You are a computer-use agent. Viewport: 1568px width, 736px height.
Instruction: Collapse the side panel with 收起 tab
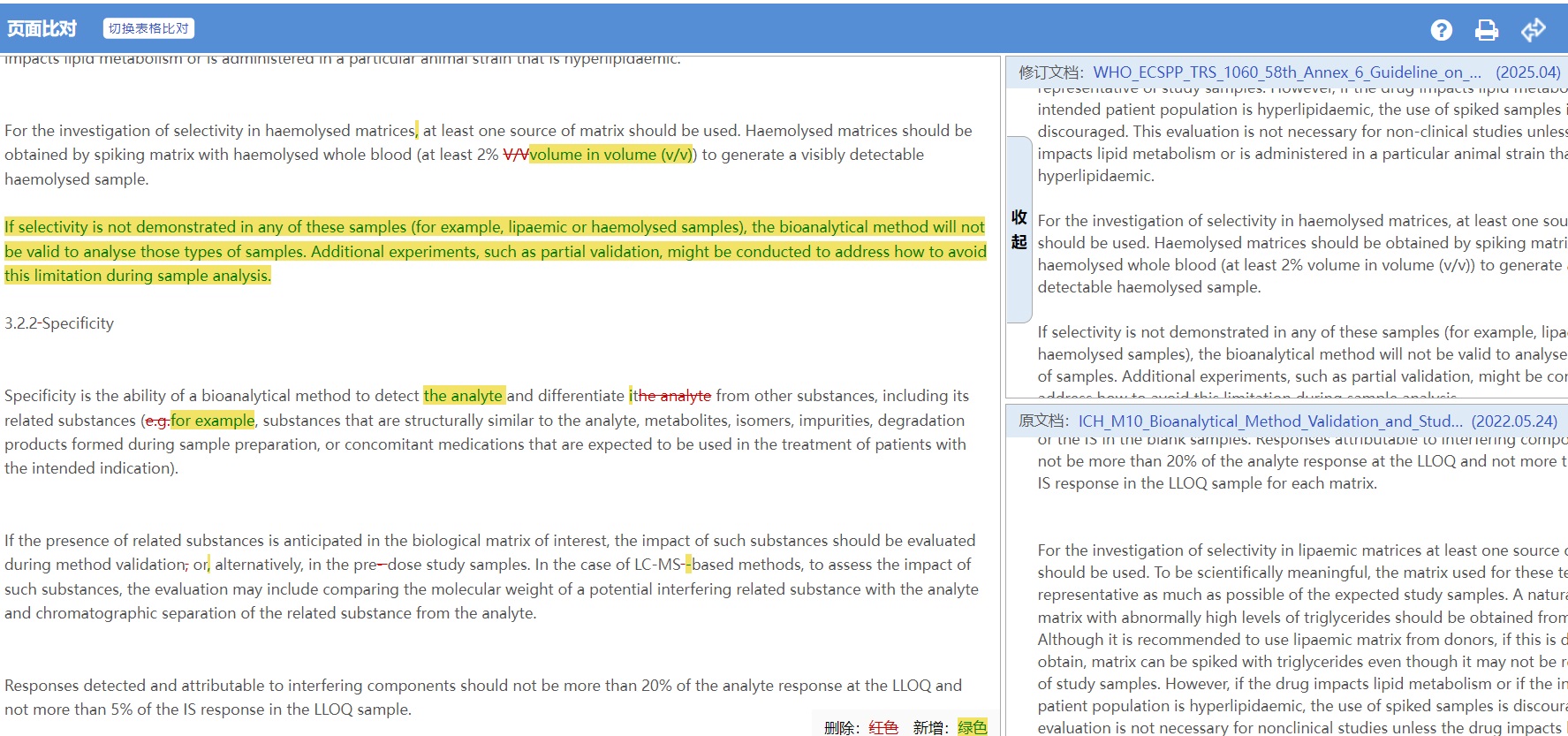1019,230
